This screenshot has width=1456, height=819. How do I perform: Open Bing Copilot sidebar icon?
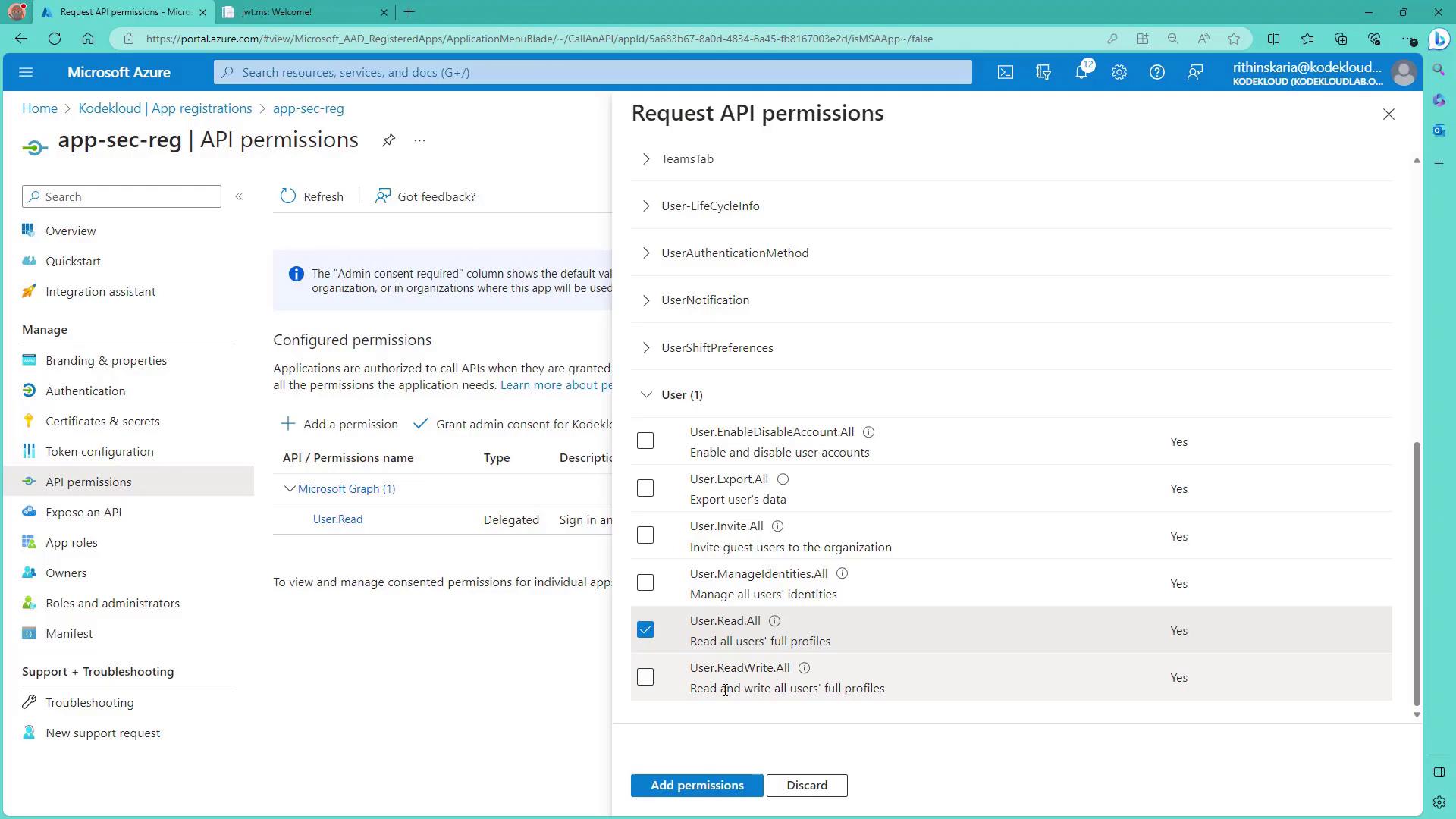coord(1439,39)
